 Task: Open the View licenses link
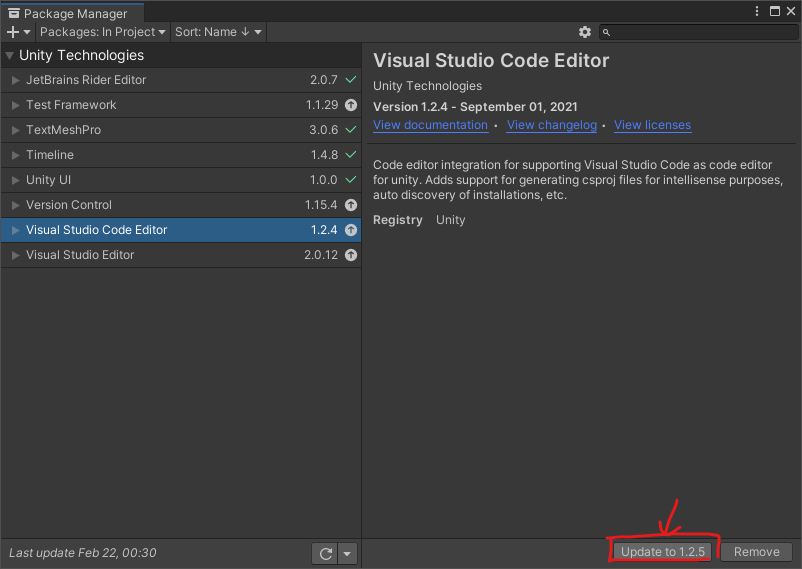652,125
